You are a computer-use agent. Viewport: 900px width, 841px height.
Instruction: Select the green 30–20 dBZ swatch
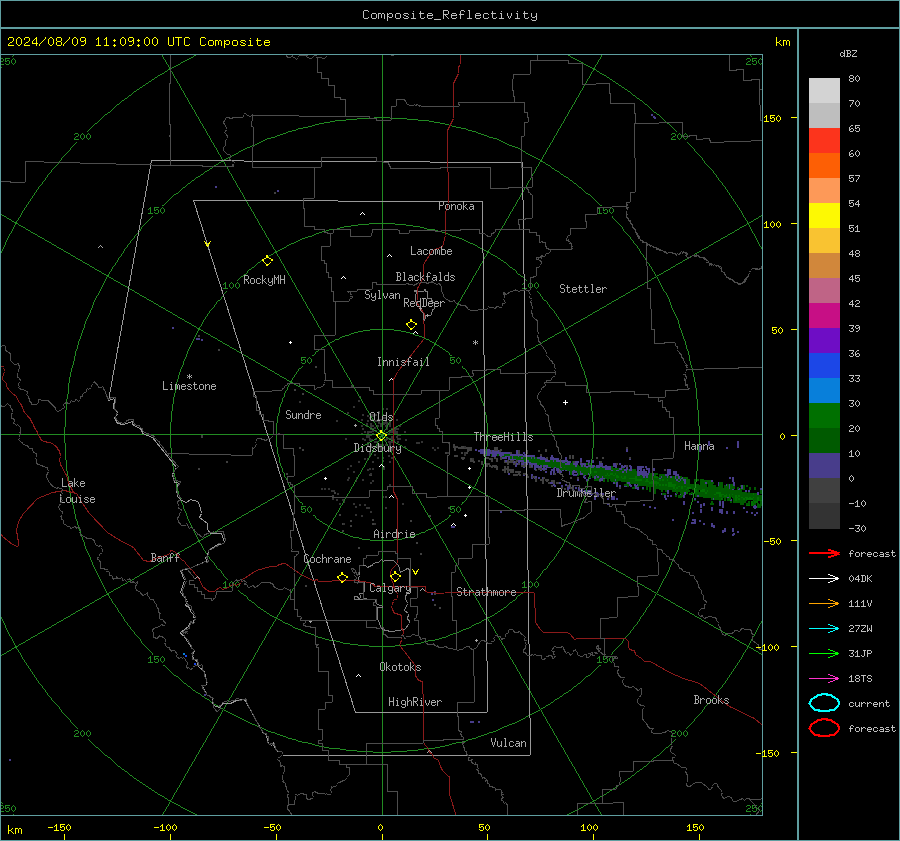(824, 415)
